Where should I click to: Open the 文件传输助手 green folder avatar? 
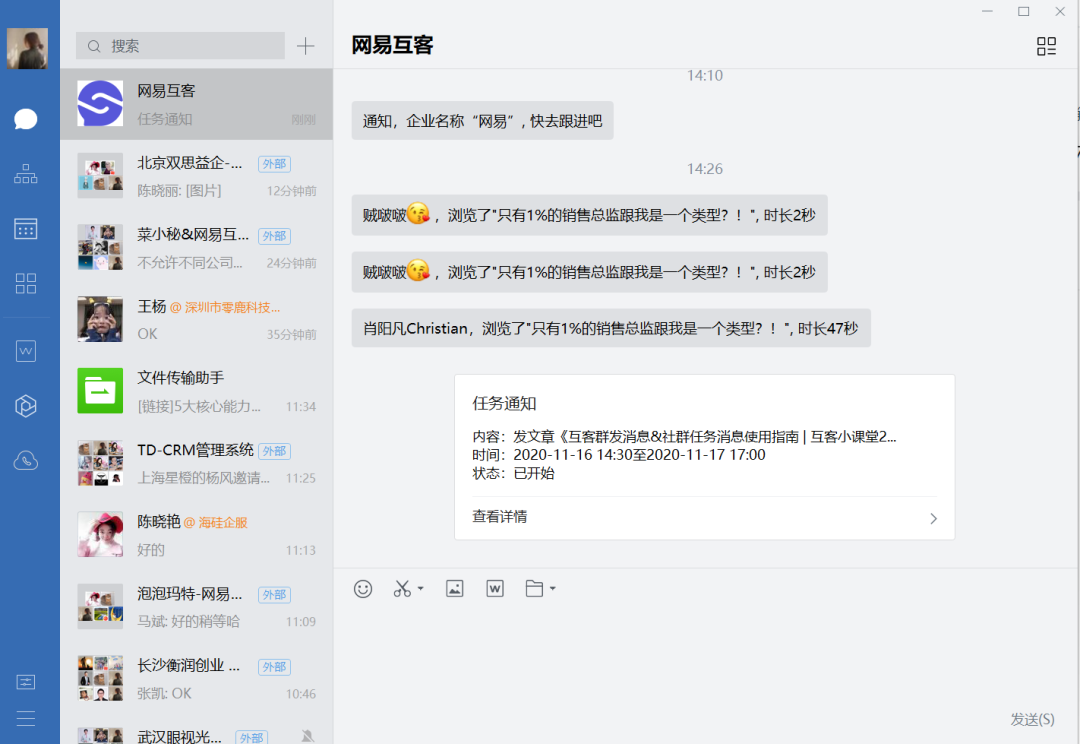[x=100, y=391]
